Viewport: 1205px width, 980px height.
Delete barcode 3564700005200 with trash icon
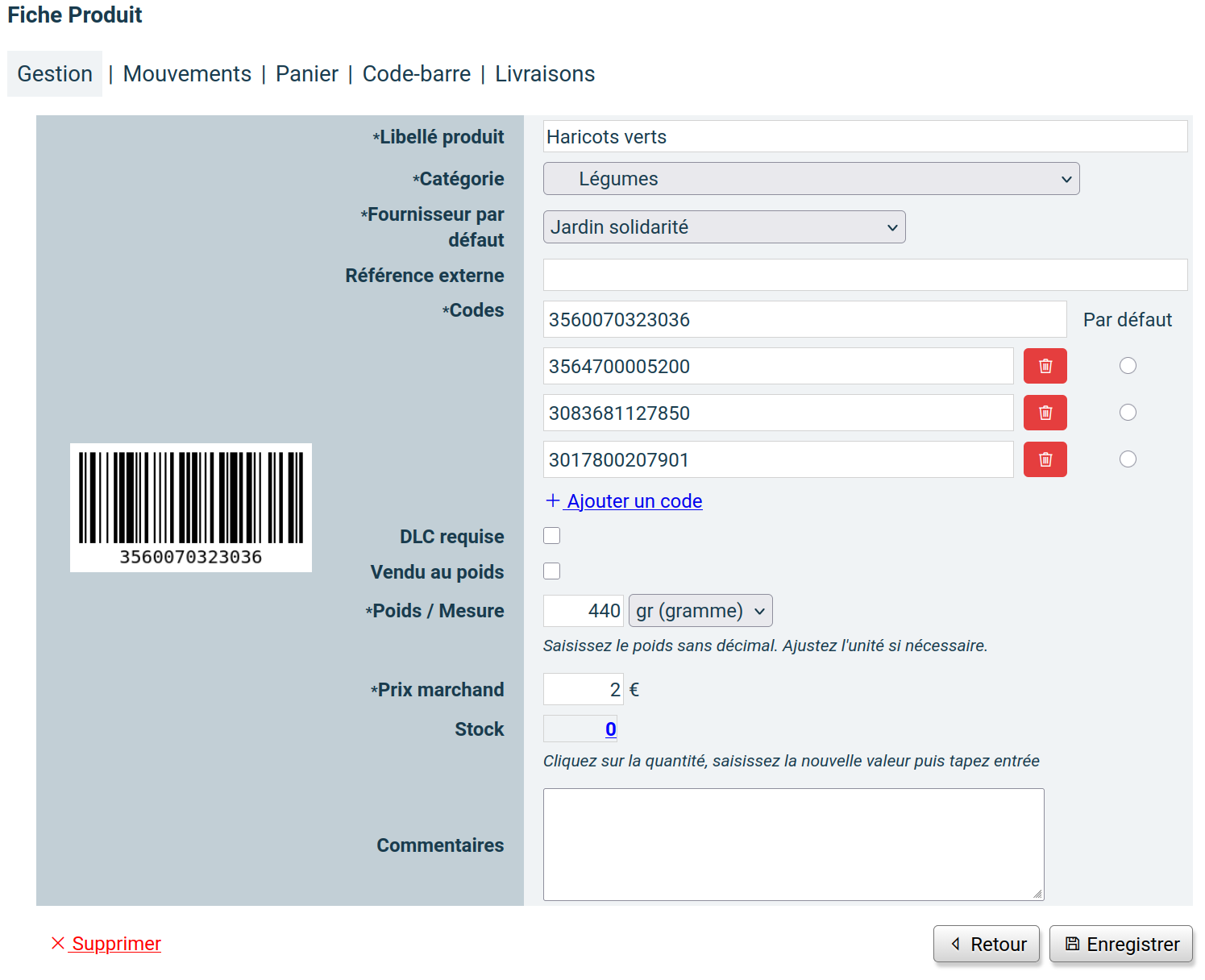point(1045,366)
